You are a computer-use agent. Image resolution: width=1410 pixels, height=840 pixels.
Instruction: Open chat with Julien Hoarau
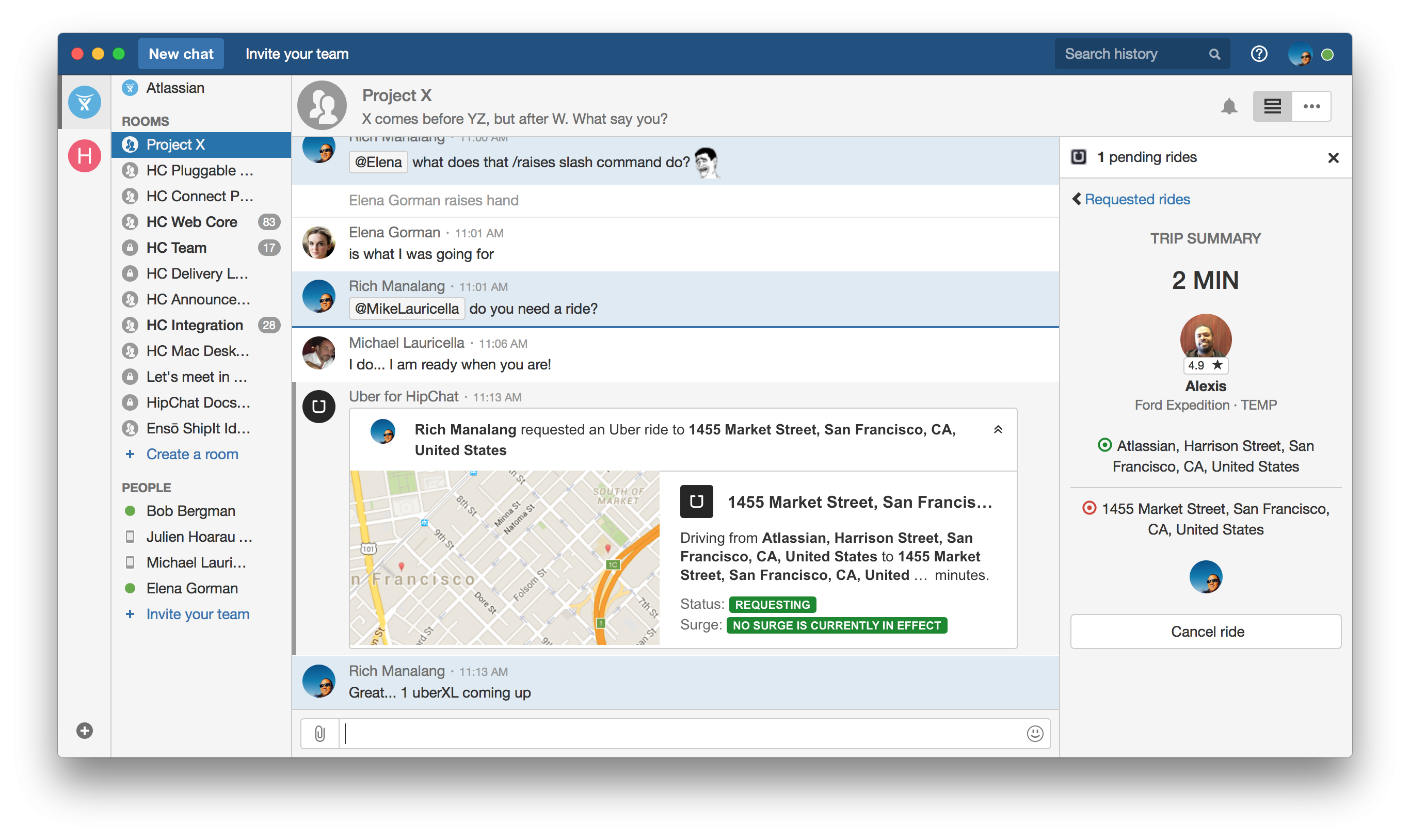pos(201,537)
